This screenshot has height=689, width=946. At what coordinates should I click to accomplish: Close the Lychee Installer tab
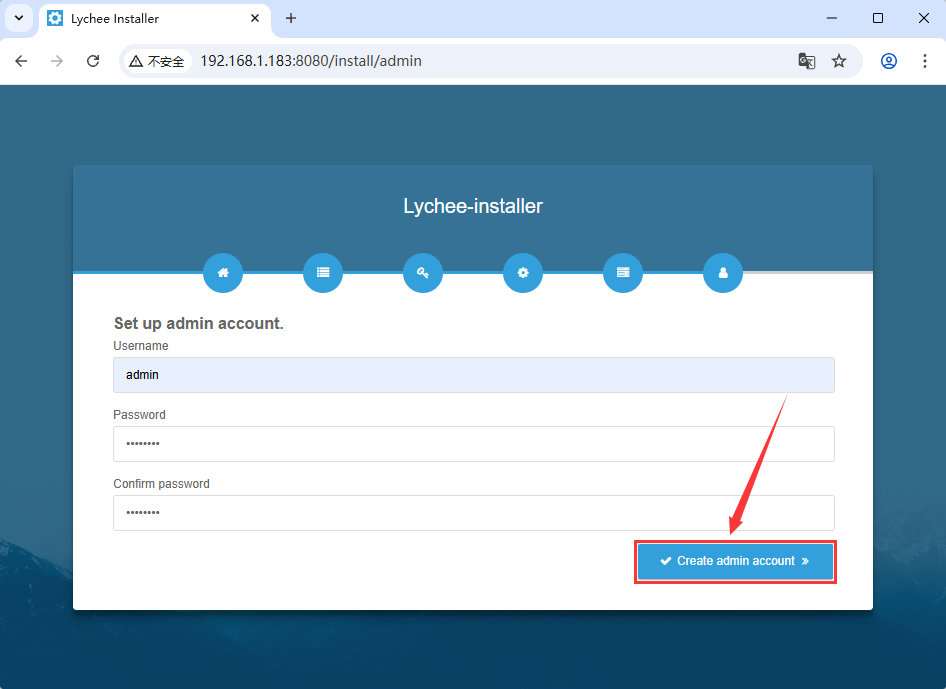(x=255, y=18)
